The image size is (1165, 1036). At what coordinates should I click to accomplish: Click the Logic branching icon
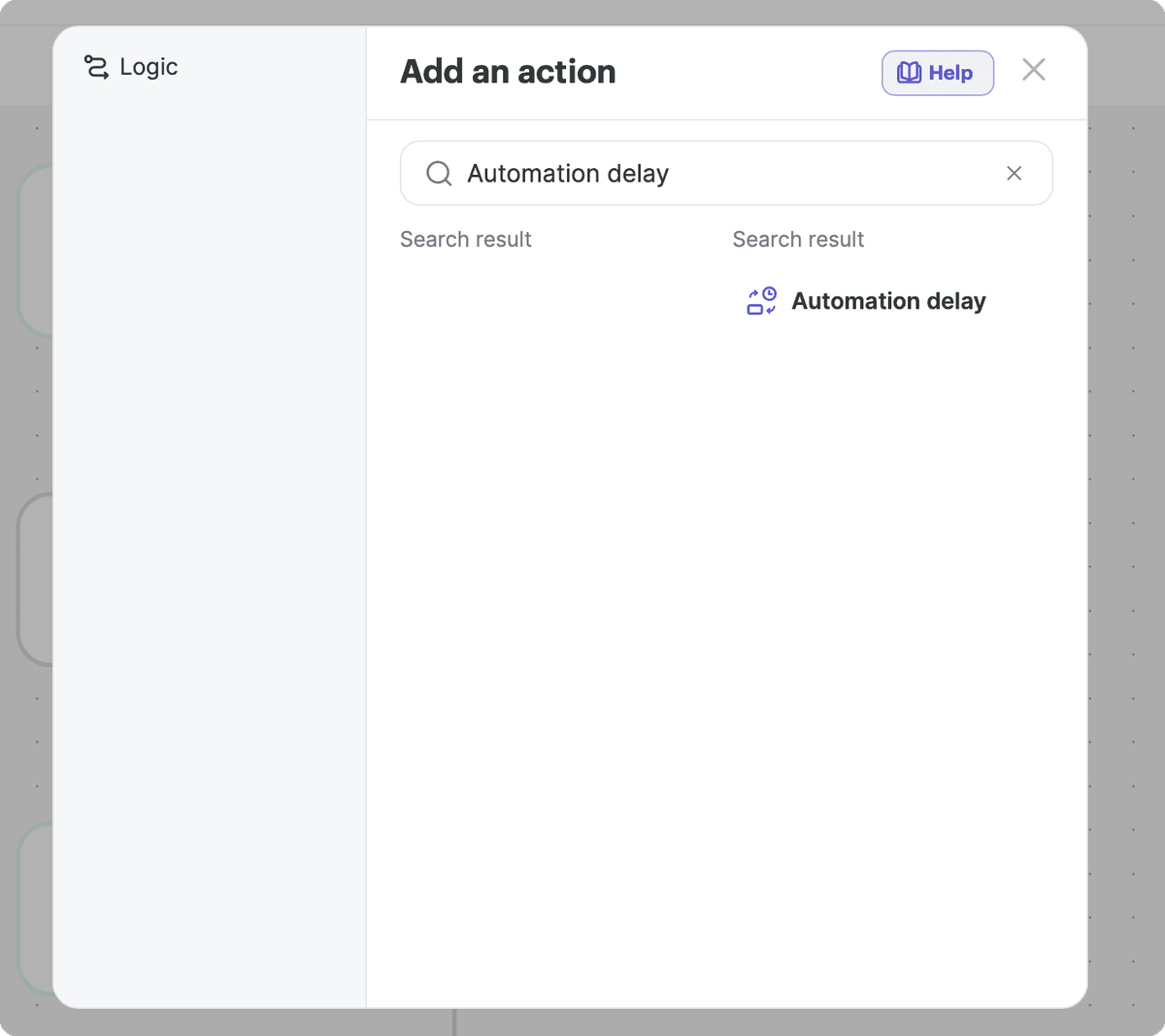pyautogui.click(x=96, y=67)
